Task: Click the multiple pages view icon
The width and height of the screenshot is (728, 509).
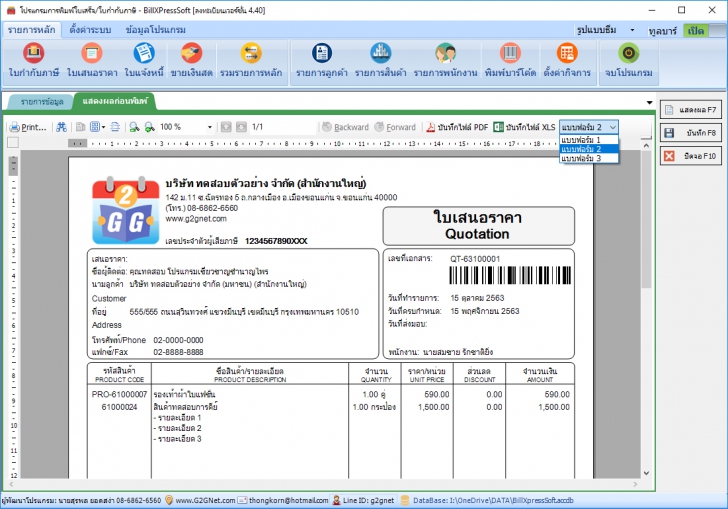Action: (95, 127)
